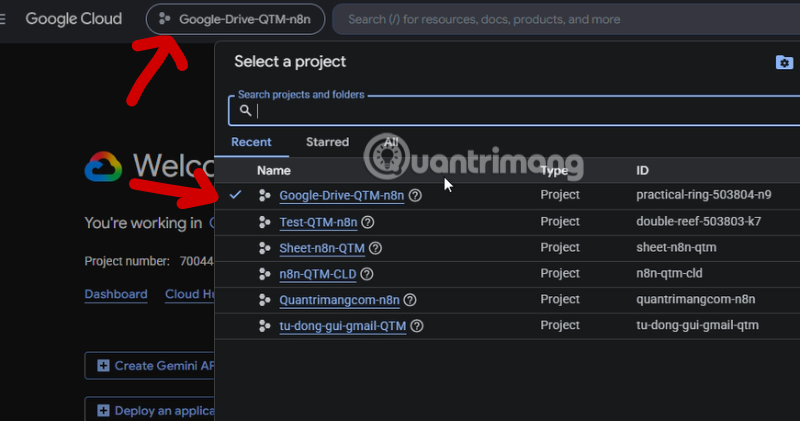Image resolution: width=800 pixels, height=421 pixels.
Task: Select the Sheet-n8n-QTM project link
Action: click(x=322, y=249)
